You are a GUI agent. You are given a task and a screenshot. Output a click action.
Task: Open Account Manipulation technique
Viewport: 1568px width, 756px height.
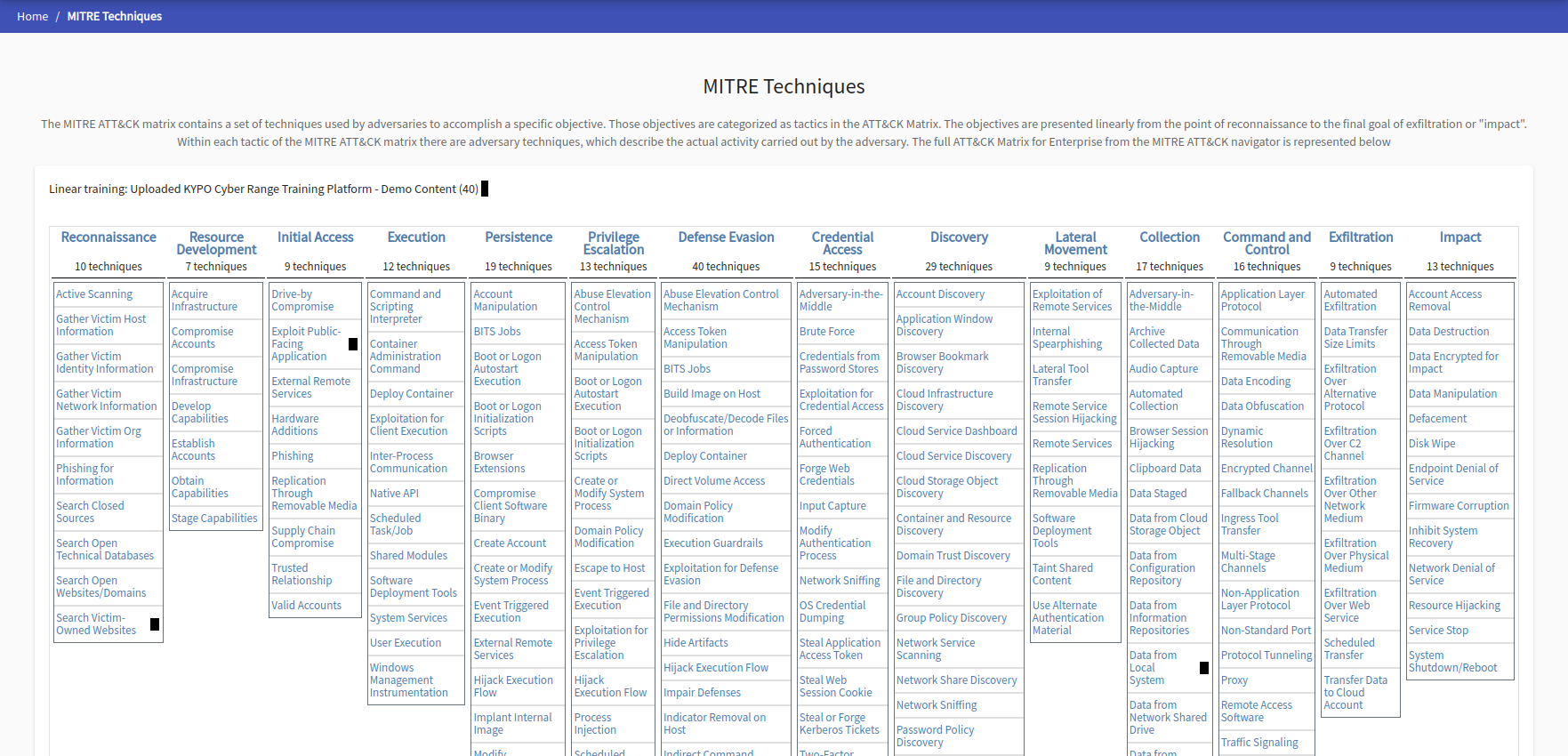505,301
